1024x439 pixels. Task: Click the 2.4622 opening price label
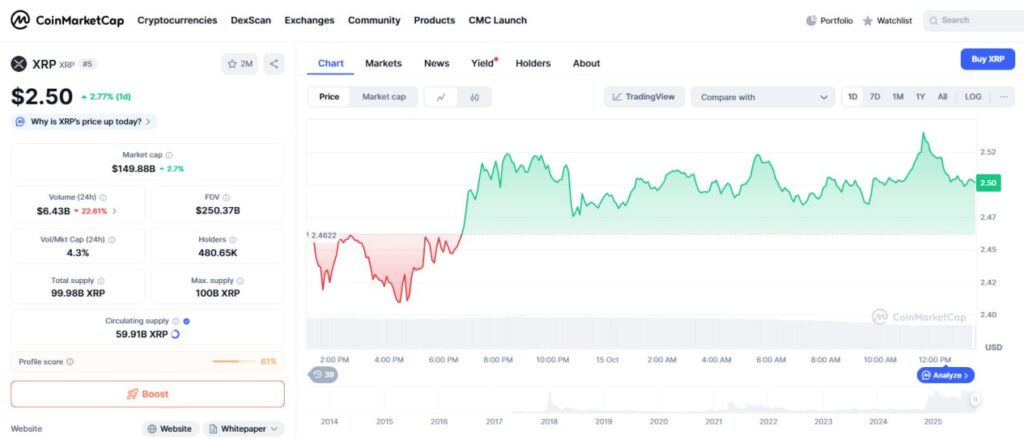[323, 234]
